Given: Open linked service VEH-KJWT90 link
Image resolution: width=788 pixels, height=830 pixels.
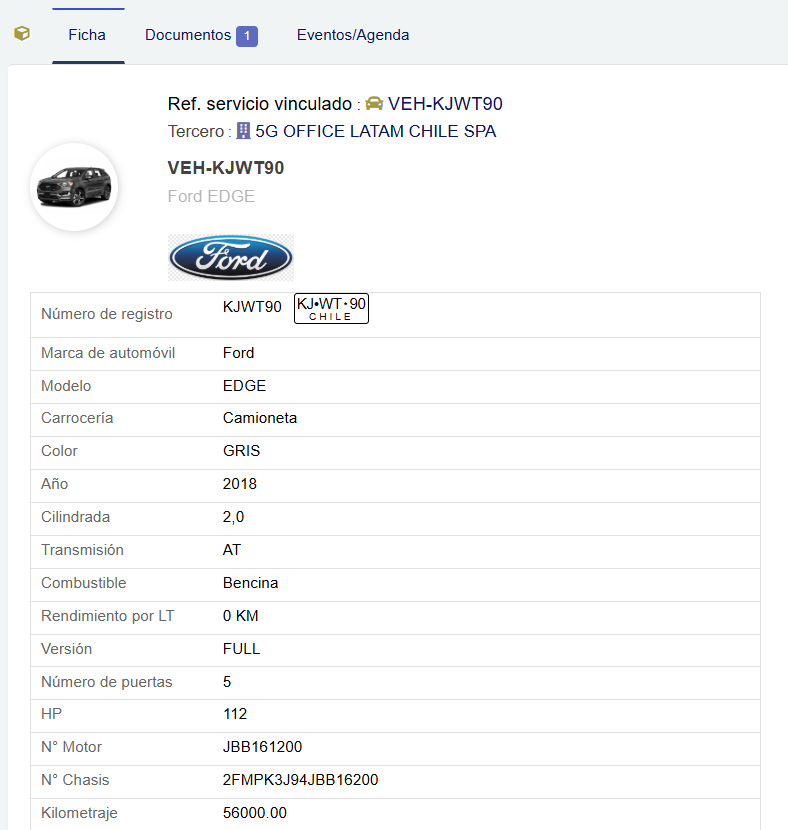Looking at the screenshot, I should (445, 104).
